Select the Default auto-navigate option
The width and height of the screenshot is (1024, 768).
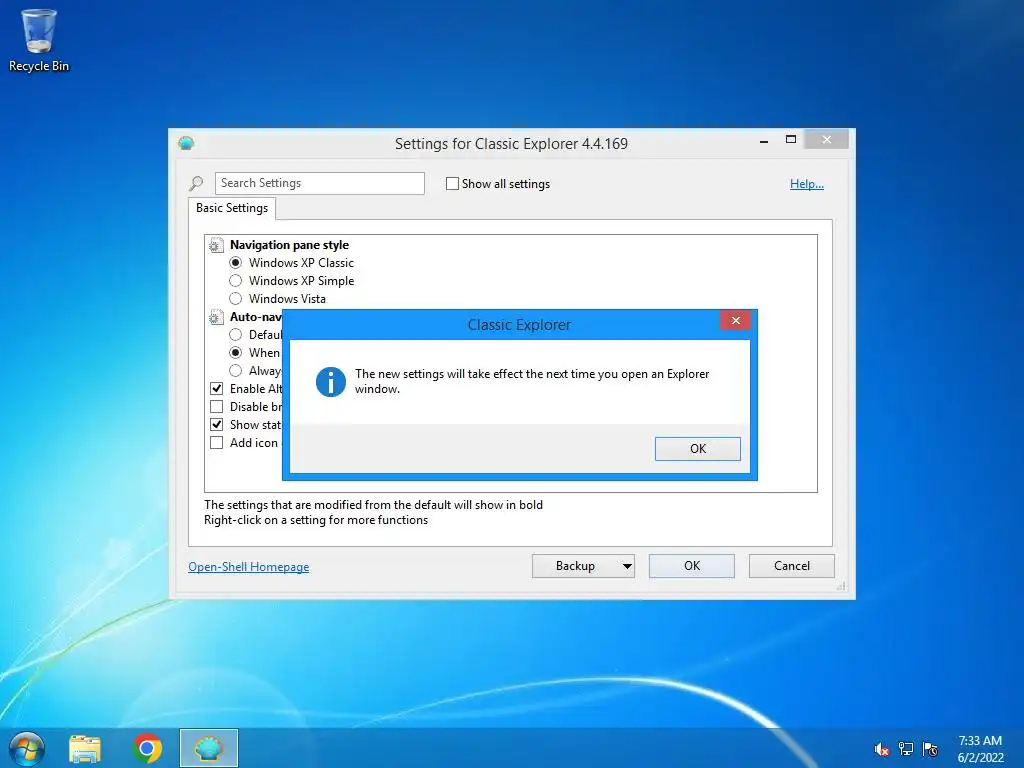[x=236, y=334]
